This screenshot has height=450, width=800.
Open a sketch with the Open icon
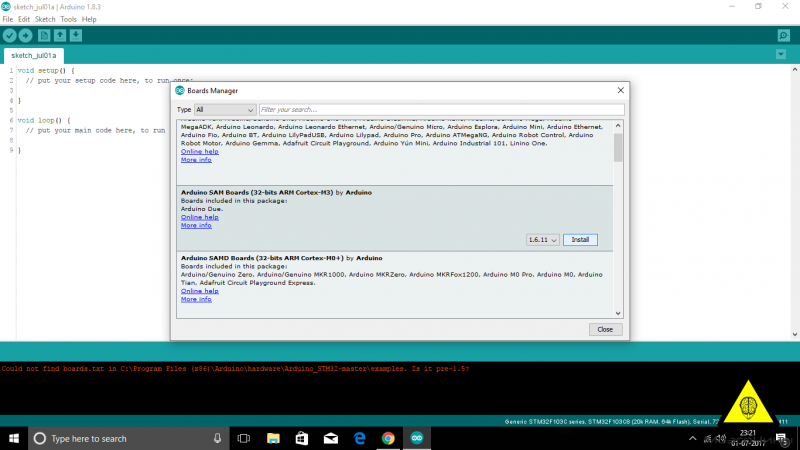click(60, 35)
